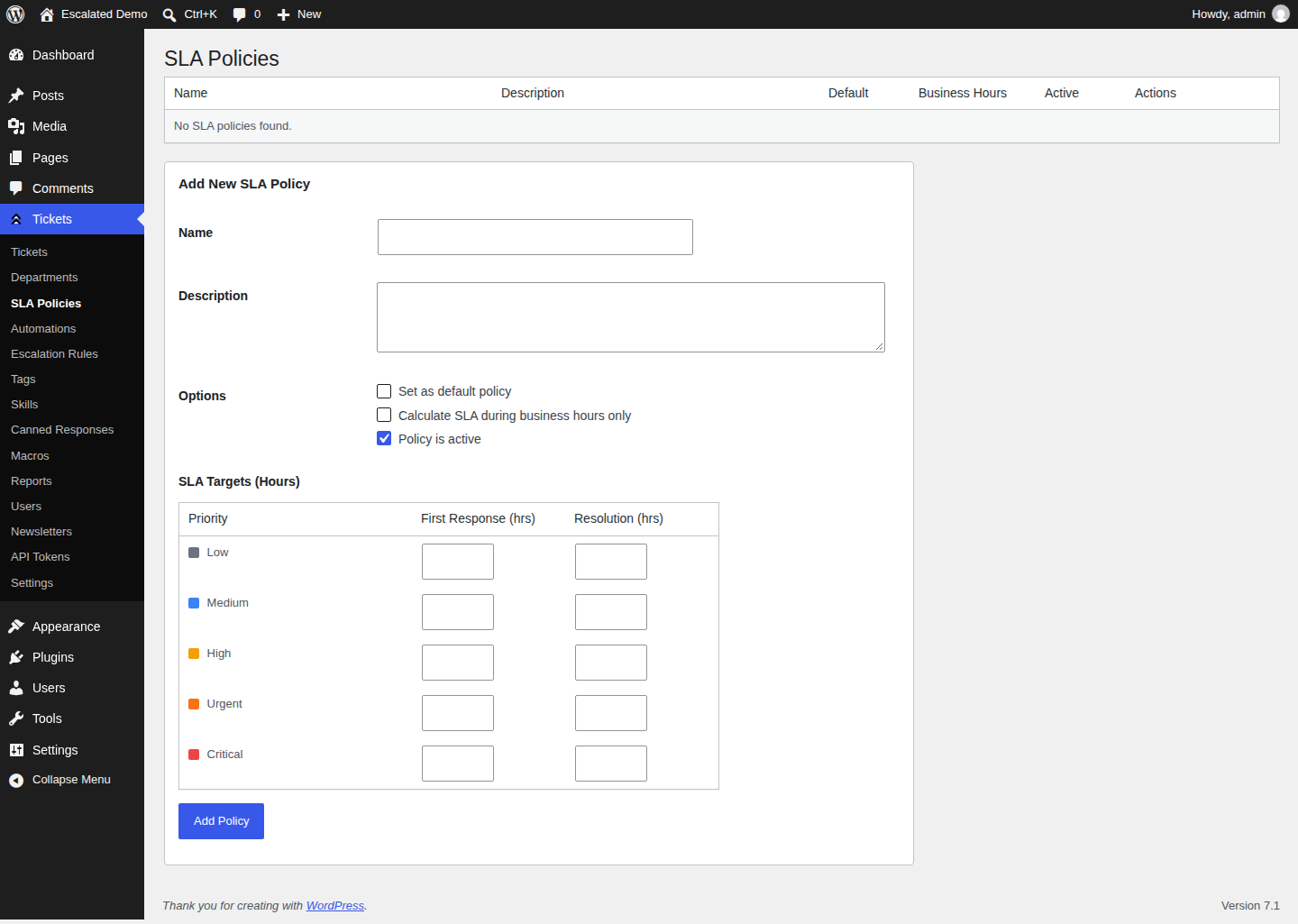This screenshot has height=924, width=1298.
Task: Focus High First Response hours field
Action: [458, 663]
